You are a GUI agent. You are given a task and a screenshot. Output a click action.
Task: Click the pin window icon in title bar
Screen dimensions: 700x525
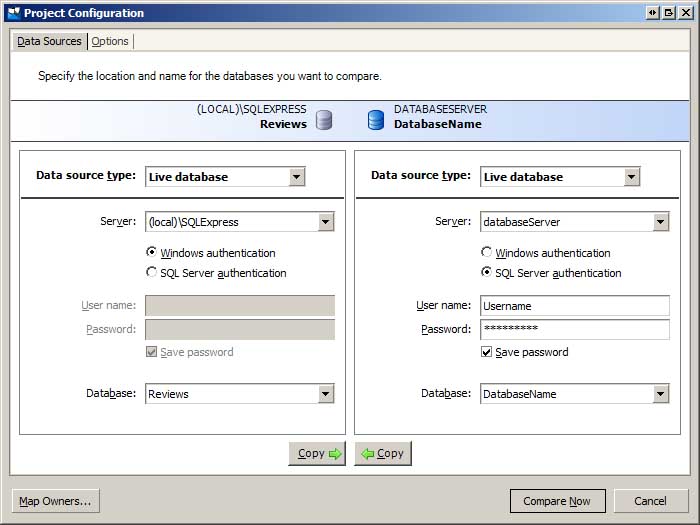(653, 13)
